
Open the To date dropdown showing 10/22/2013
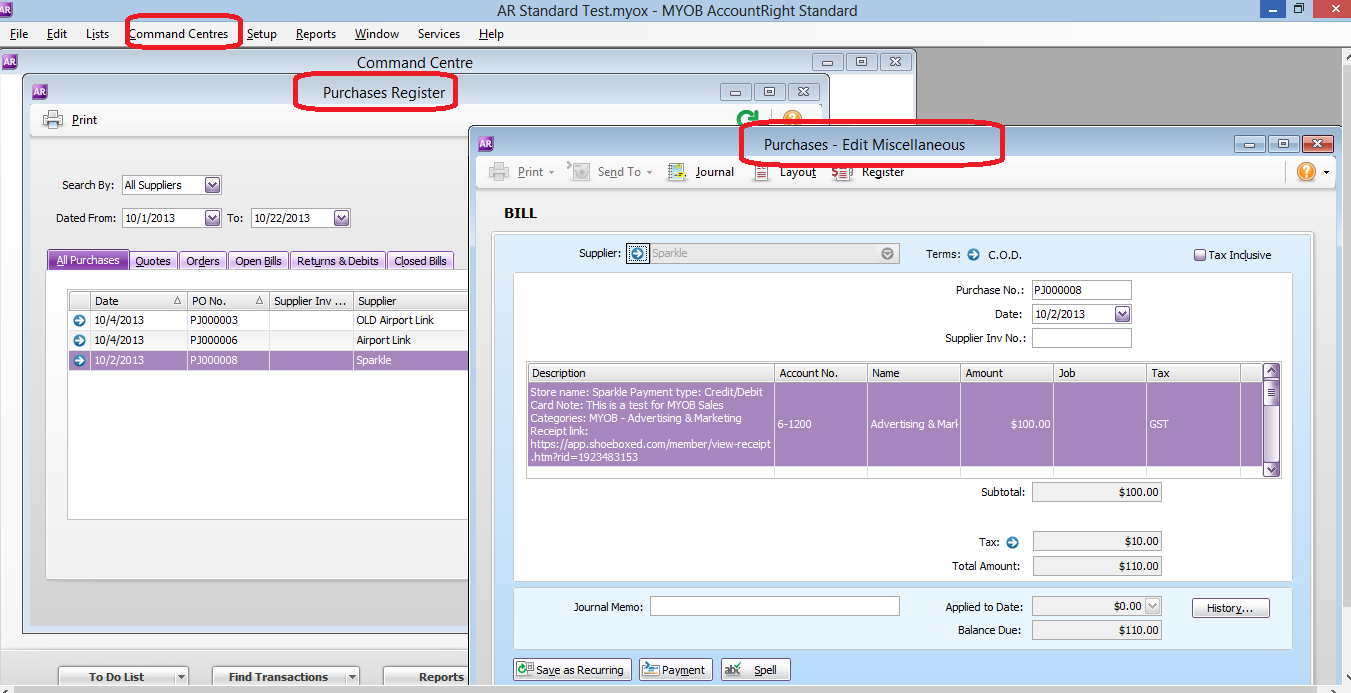pyautogui.click(x=341, y=218)
